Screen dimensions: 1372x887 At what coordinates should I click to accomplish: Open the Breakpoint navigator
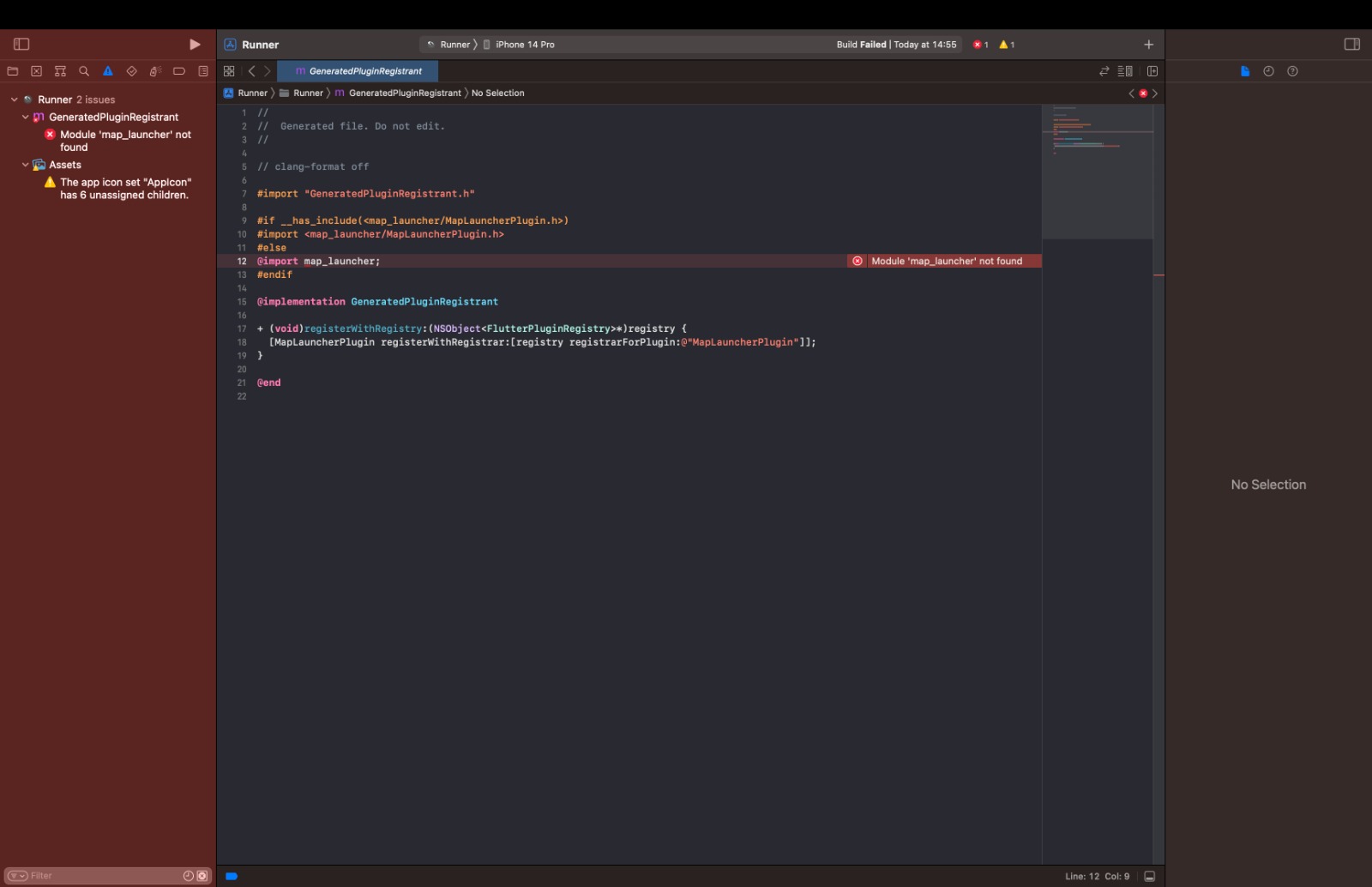point(178,71)
